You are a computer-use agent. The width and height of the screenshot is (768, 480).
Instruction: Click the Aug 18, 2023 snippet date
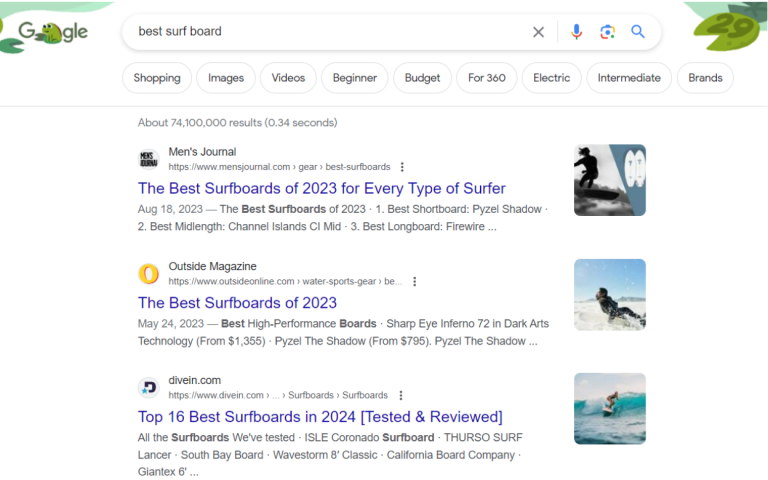[170, 209]
